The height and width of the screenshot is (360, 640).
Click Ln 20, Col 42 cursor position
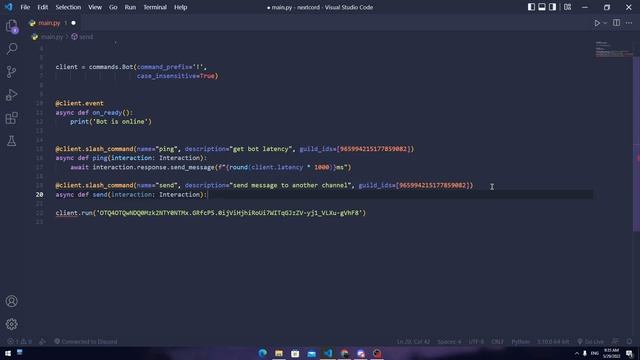pyautogui.click(x=413, y=341)
